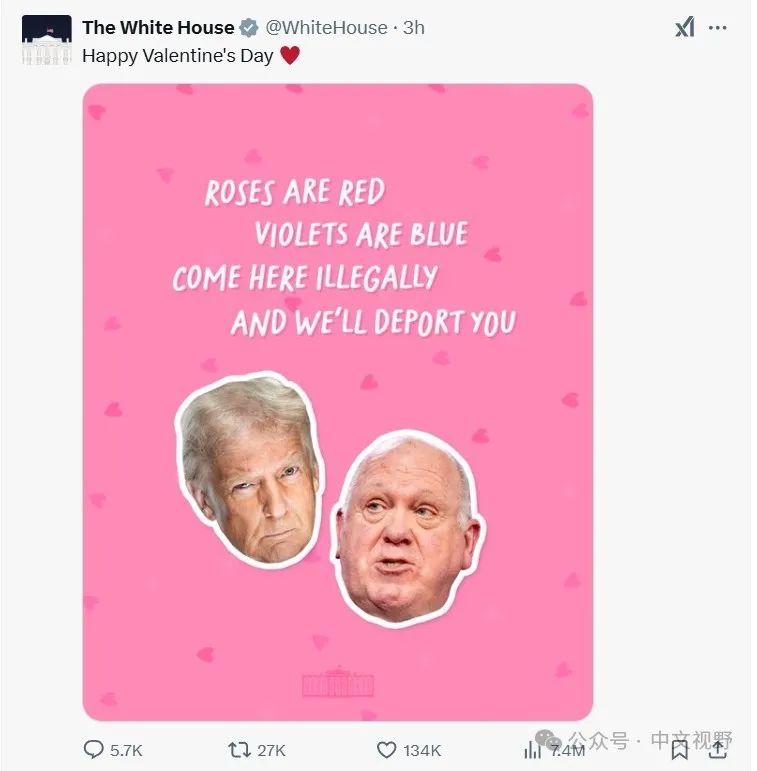Open the @WhiteHouse handle link
The width and height of the screenshot is (757, 771).
coord(326,28)
